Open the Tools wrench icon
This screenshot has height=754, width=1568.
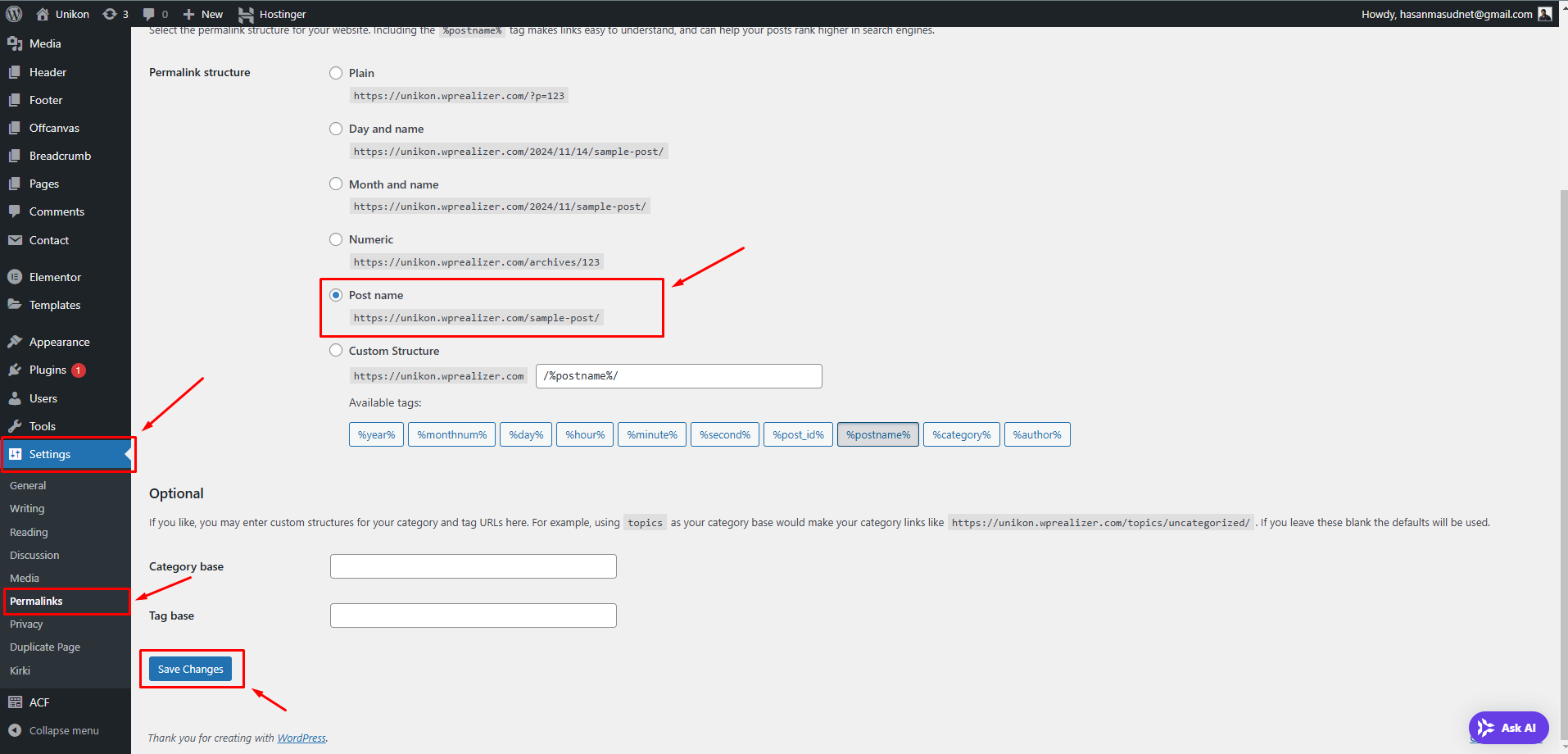coord(15,426)
